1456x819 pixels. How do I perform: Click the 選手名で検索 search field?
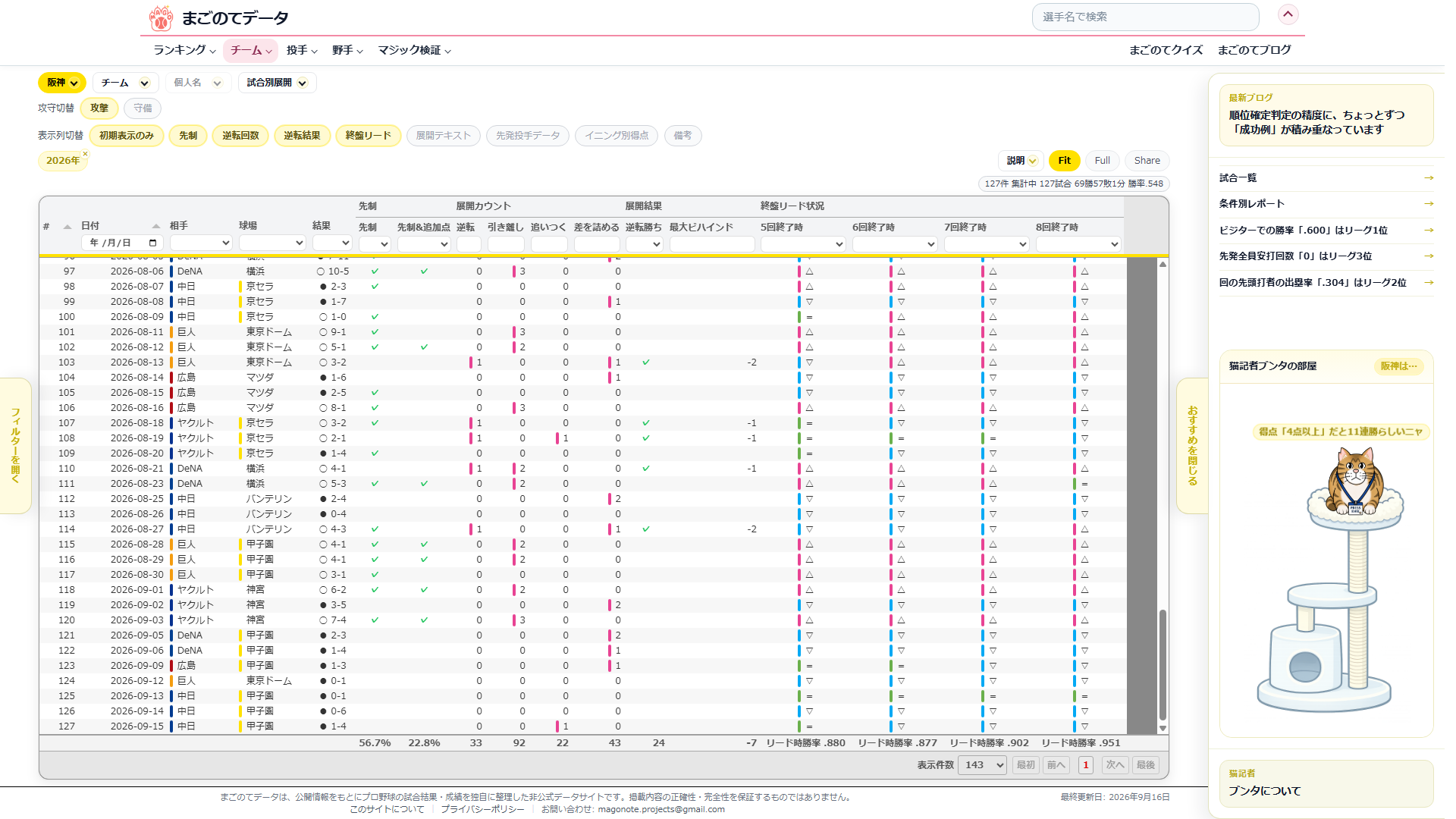[1145, 17]
